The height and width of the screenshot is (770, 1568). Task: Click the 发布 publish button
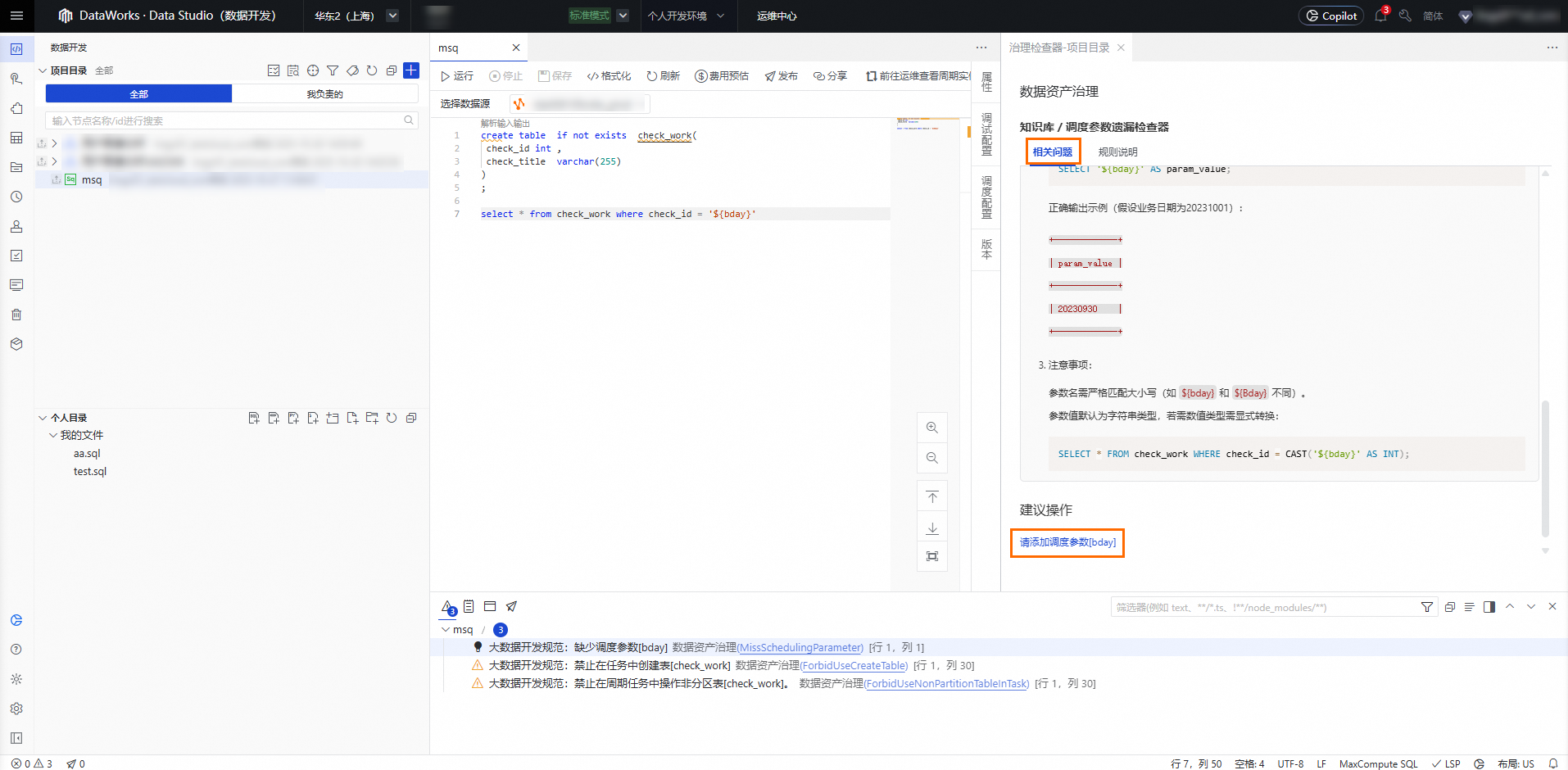pos(782,76)
